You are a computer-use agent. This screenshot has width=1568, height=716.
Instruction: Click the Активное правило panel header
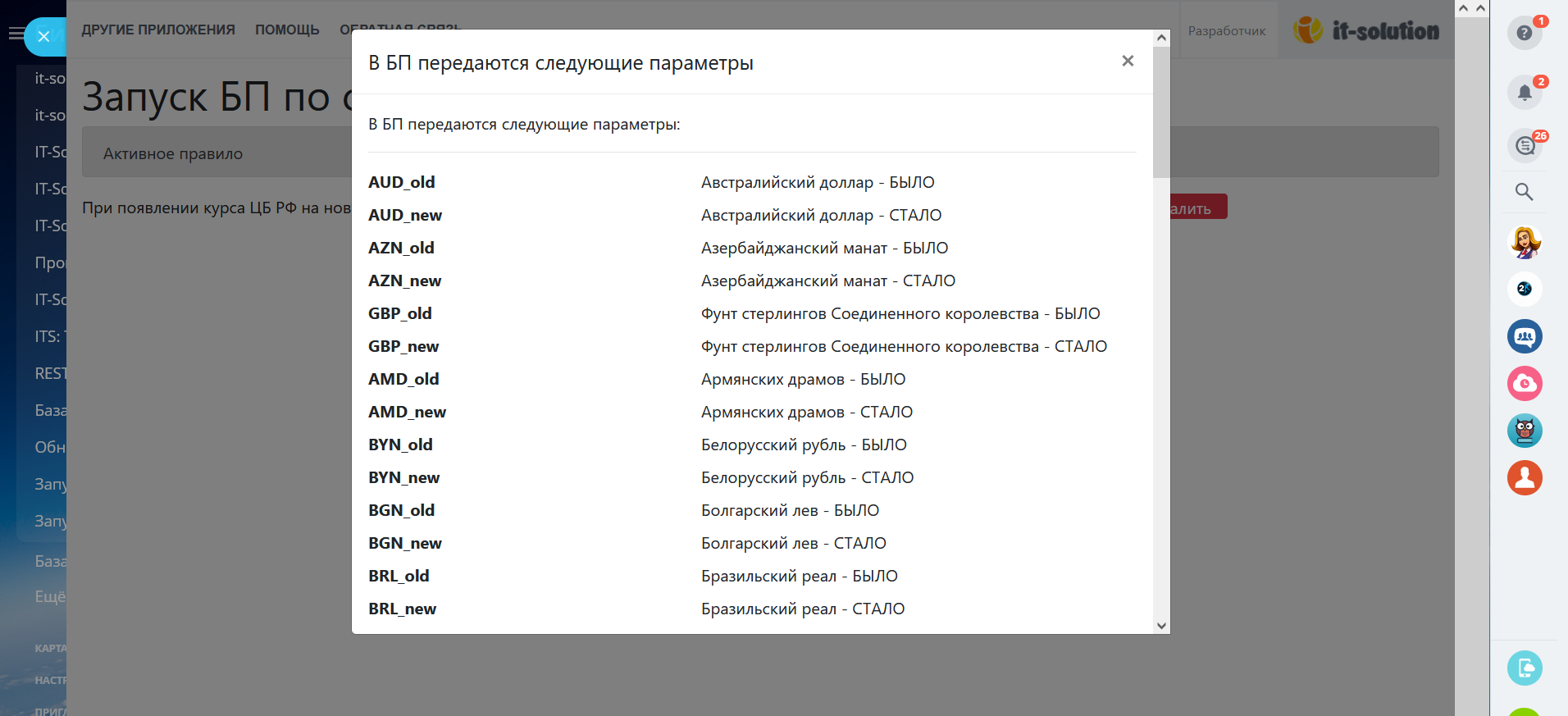(x=173, y=154)
